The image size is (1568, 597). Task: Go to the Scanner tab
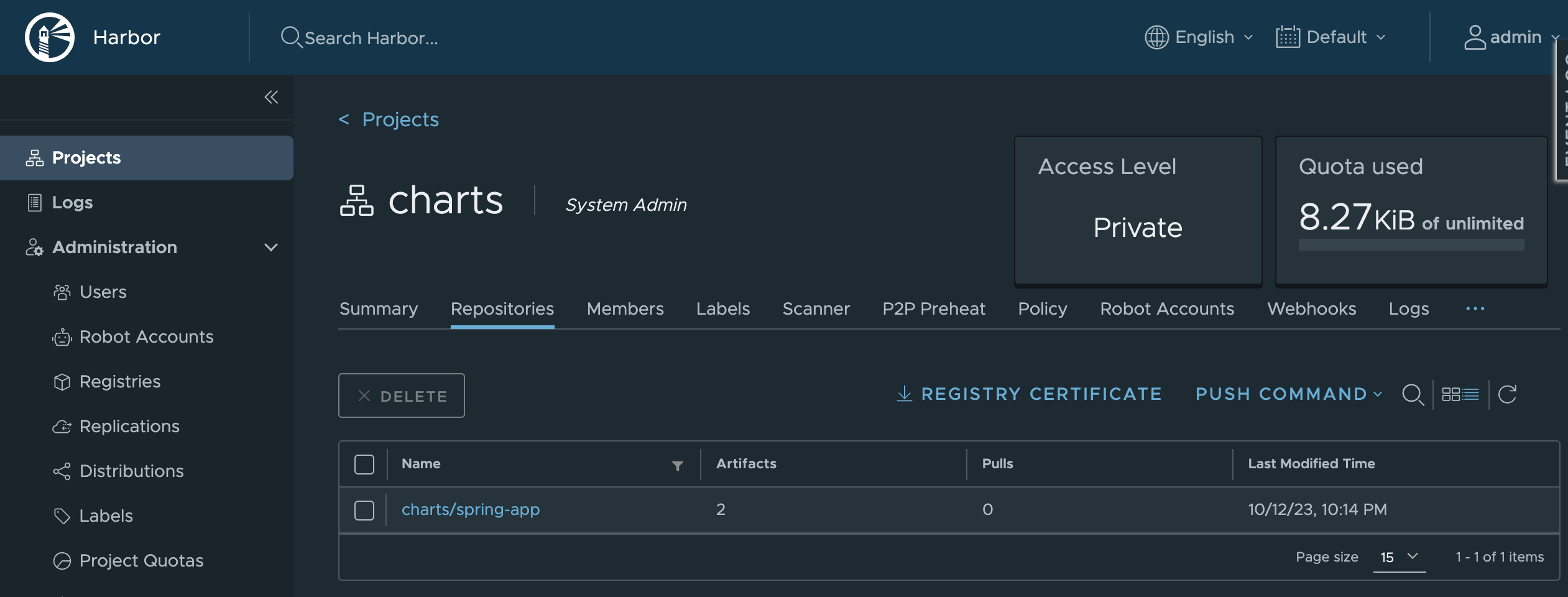click(816, 308)
